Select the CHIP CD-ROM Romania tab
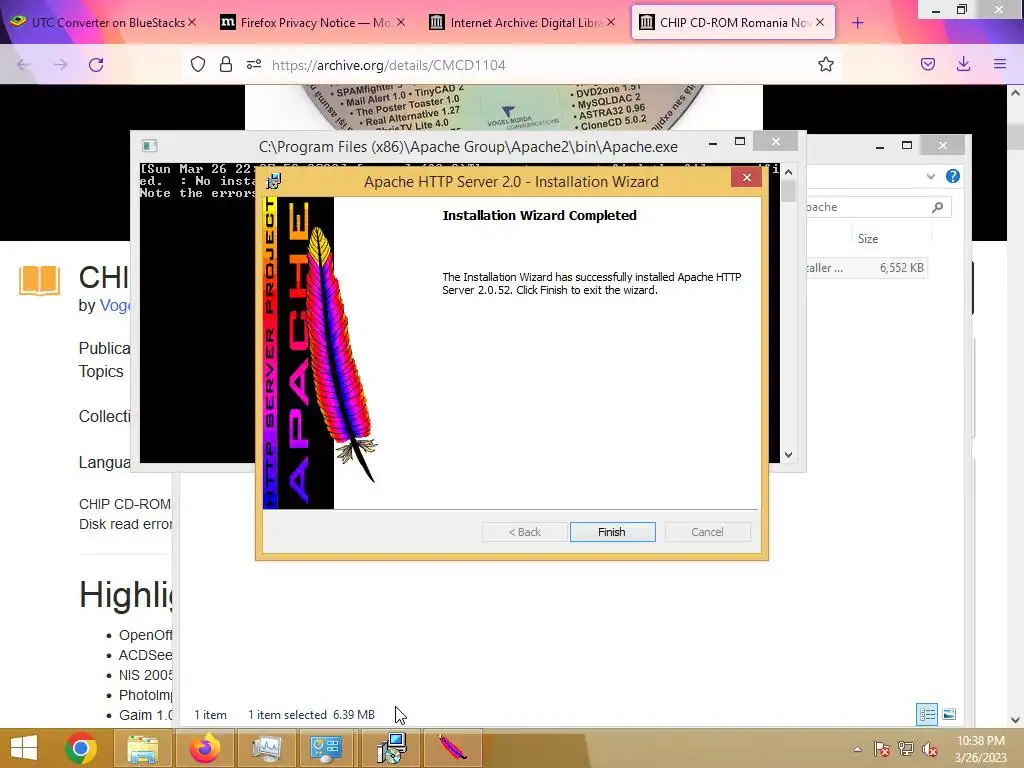Viewport: 1024px width, 768px height. pos(732,22)
